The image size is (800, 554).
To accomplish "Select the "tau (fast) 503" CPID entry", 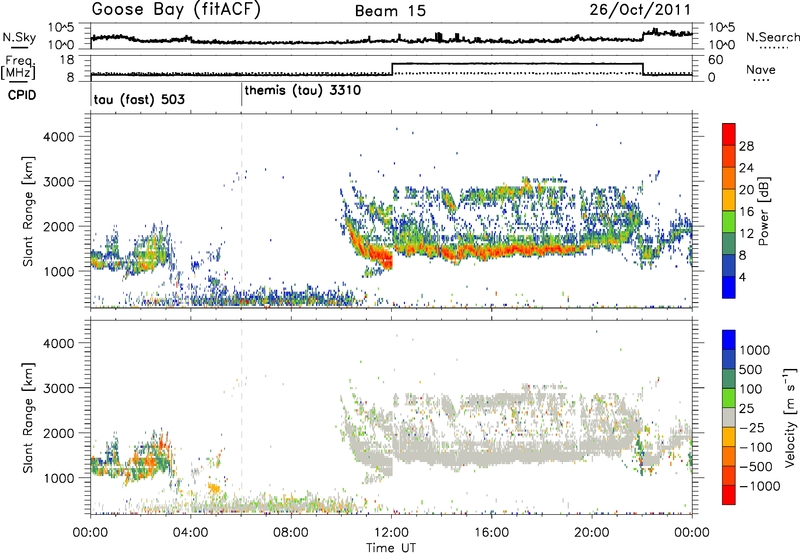I will pyautogui.click(x=139, y=99).
